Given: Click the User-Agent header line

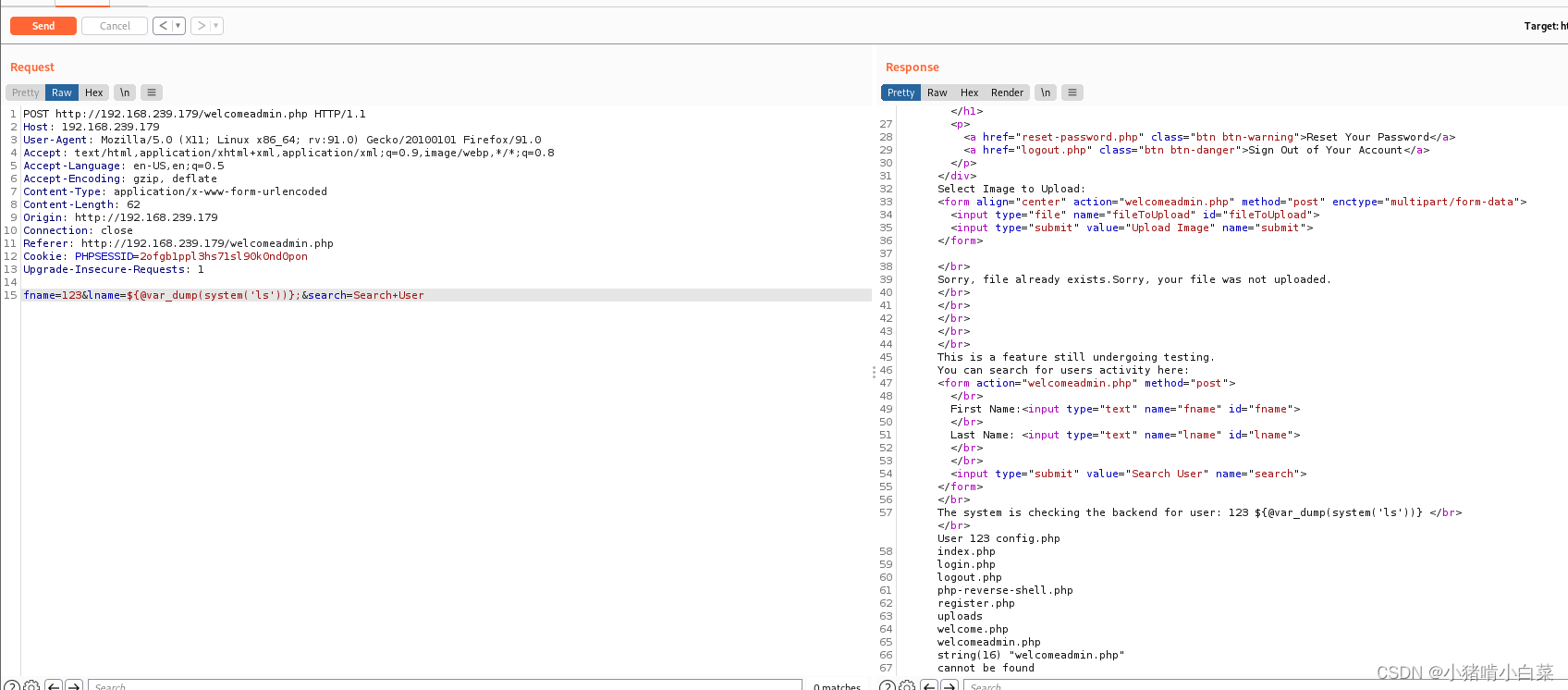Looking at the screenshot, I should point(282,140).
